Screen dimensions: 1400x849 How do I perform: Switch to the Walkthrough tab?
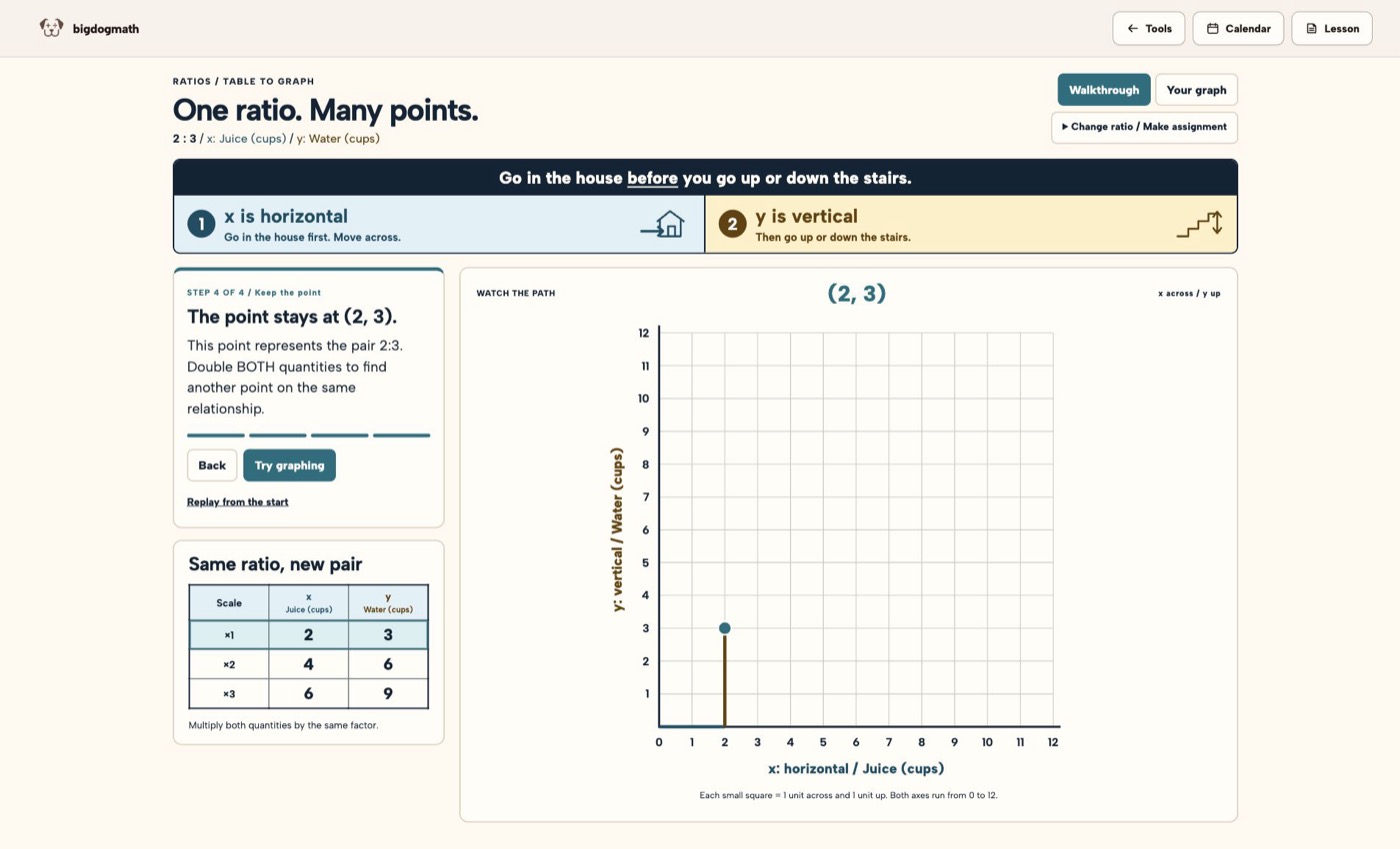(x=1104, y=90)
